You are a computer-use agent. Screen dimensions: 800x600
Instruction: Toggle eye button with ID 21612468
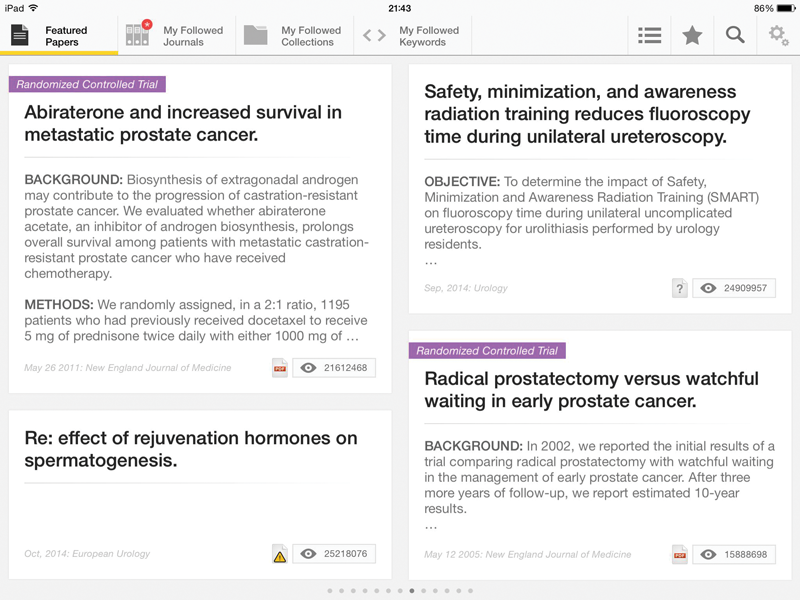coord(334,368)
